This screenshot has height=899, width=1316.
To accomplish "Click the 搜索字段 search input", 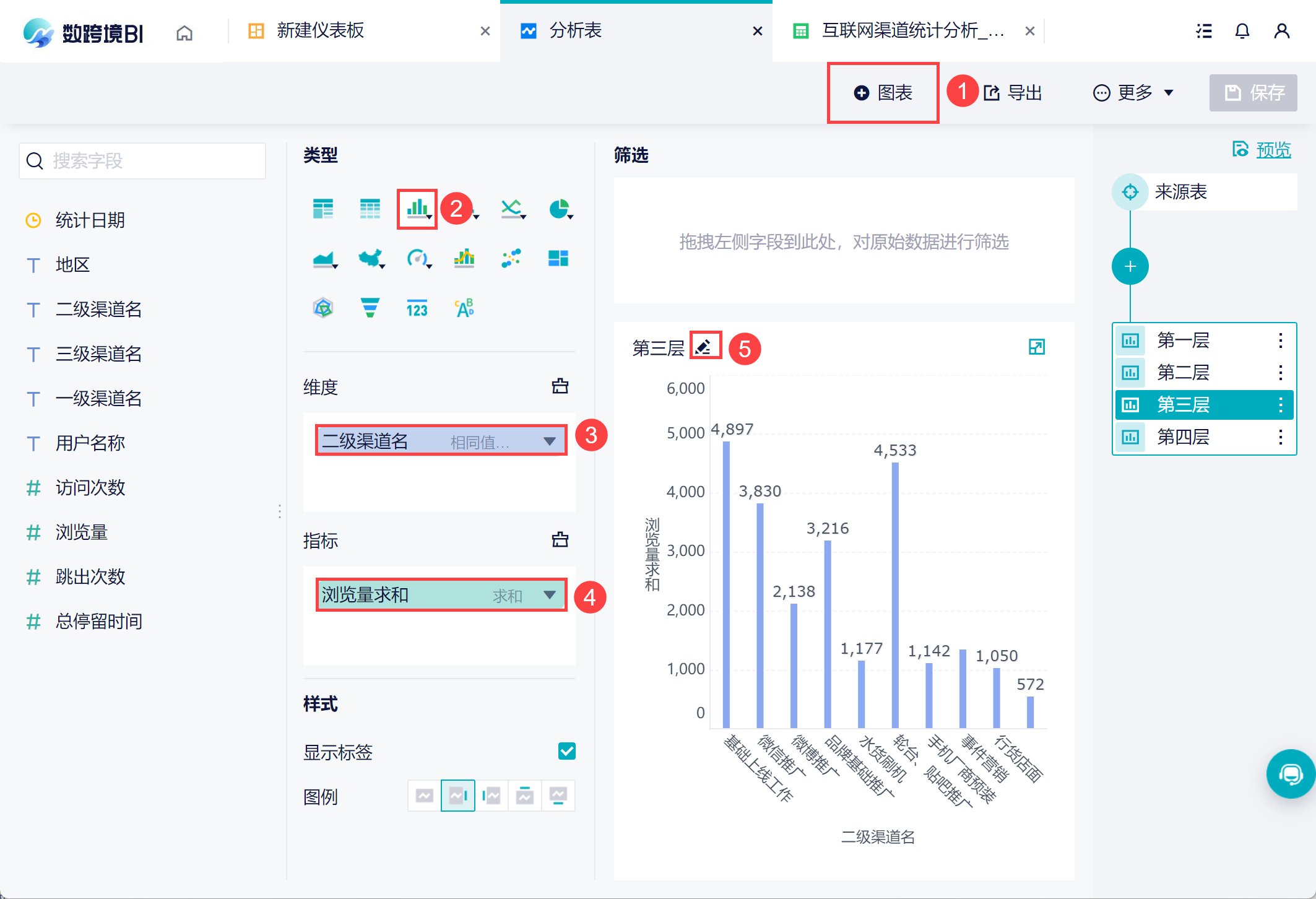I will click(x=142, y=161).
